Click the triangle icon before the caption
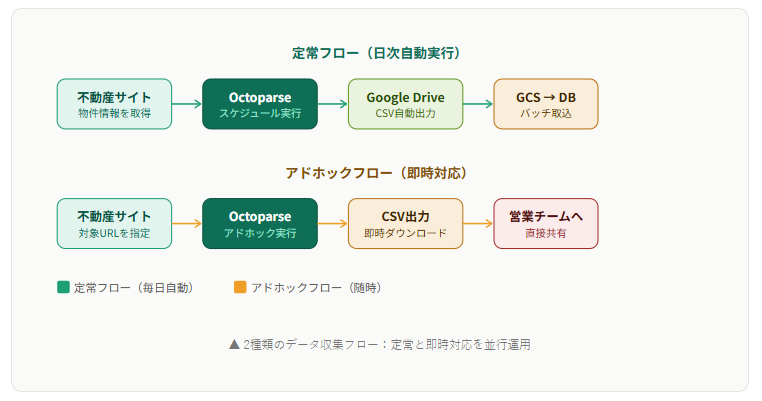The width and height of the screenshot is (762, 401). pyautogui.click(x=234, y=344)
